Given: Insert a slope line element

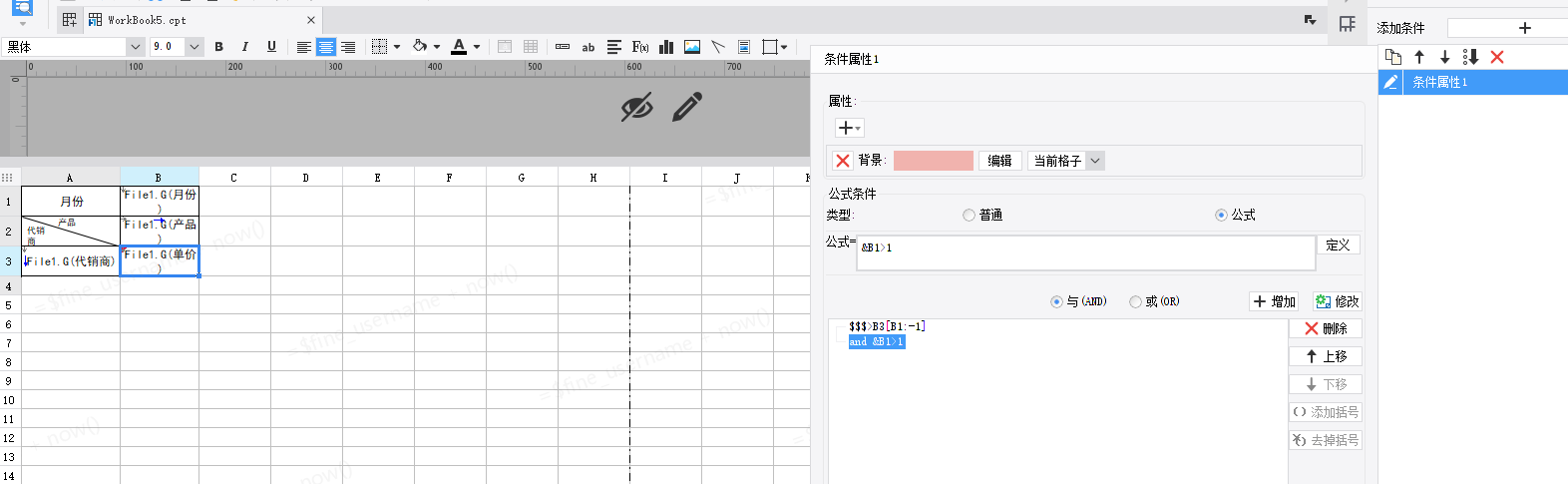Looking at the screenshot, I should click(x=718, y=47).
